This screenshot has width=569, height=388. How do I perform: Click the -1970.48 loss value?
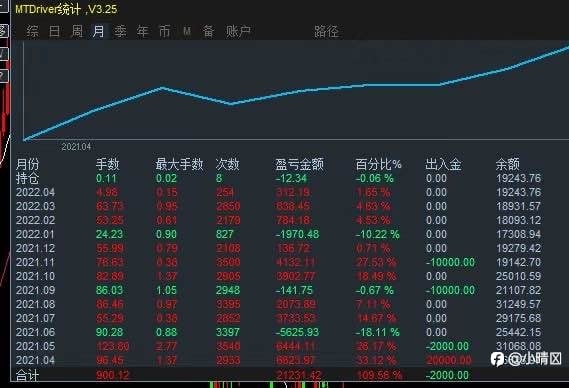297,234
